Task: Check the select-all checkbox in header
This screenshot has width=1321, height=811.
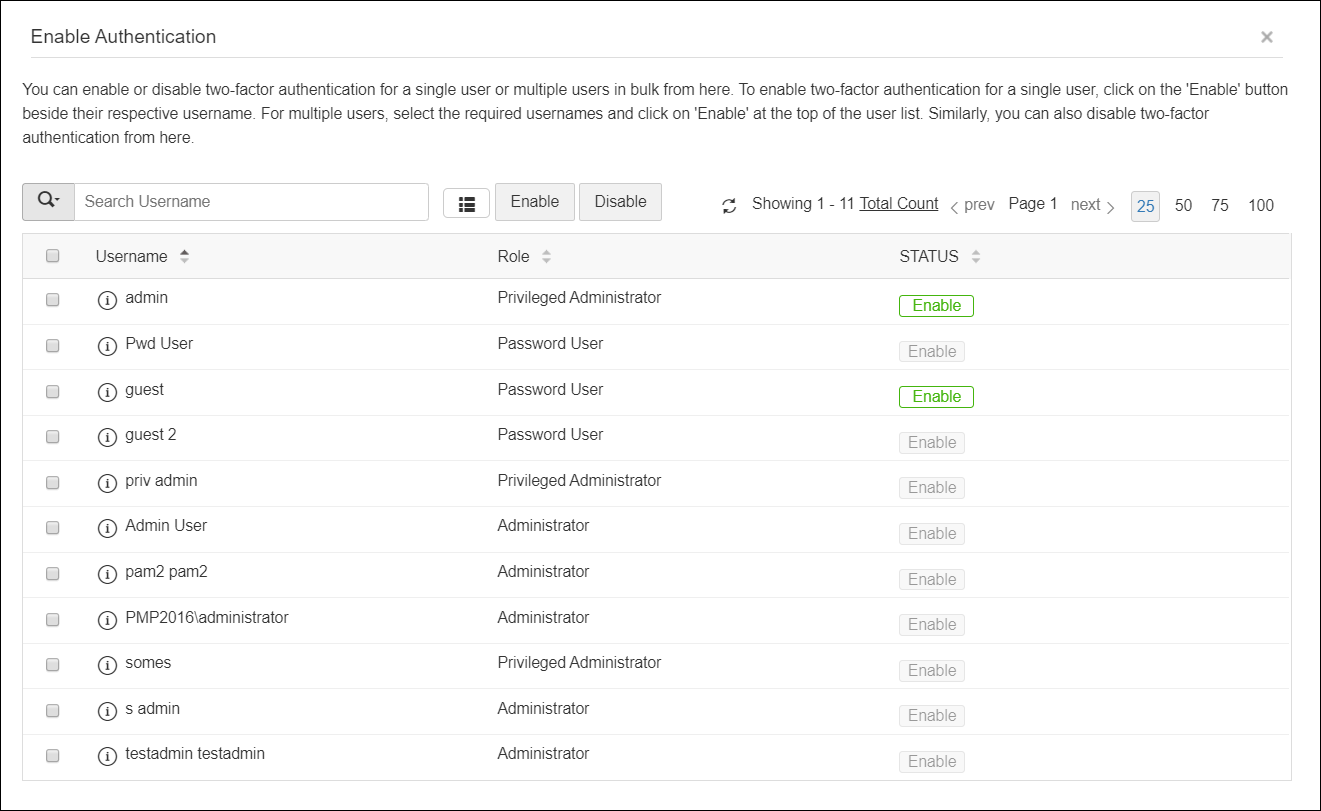Action: pyautogui.click(x=53, y=256)
